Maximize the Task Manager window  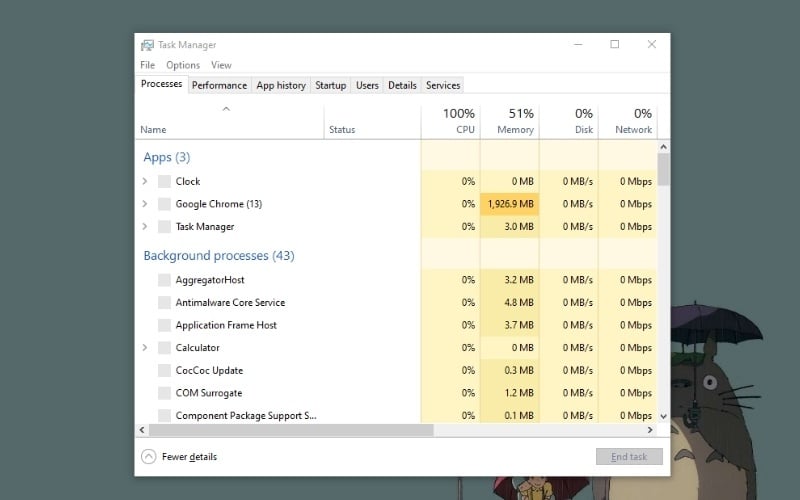[615, 44]
